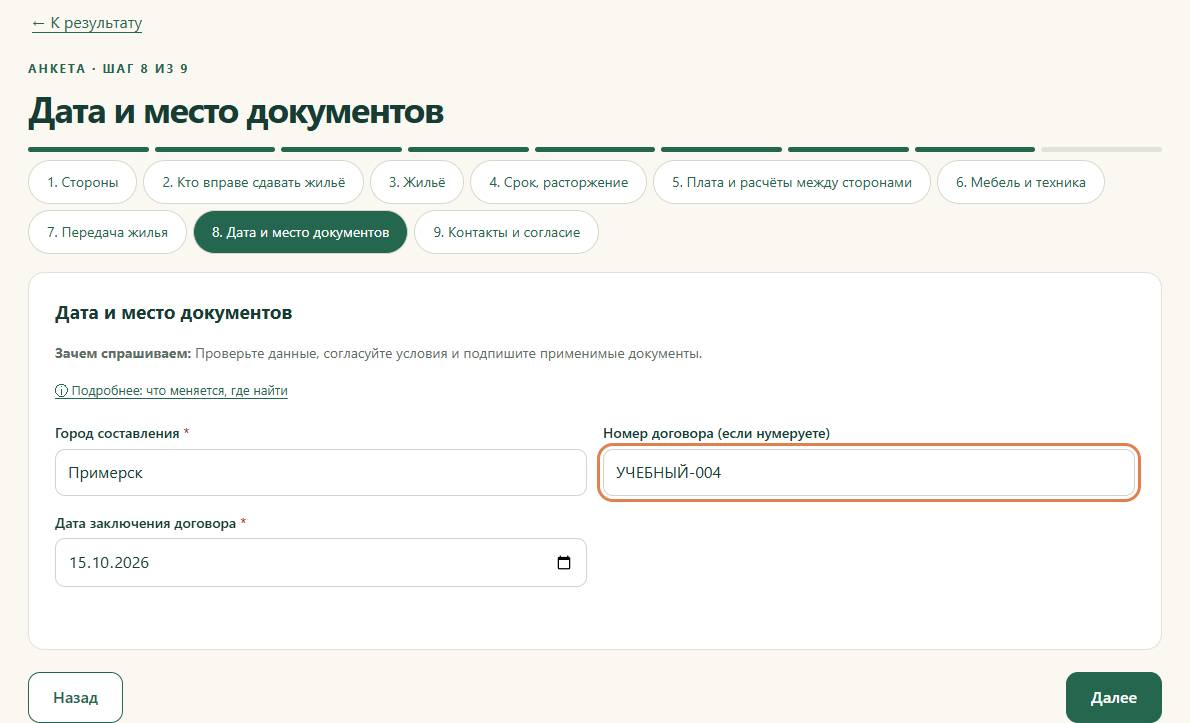Go back via '← К результату' link

tap(87, 23)
